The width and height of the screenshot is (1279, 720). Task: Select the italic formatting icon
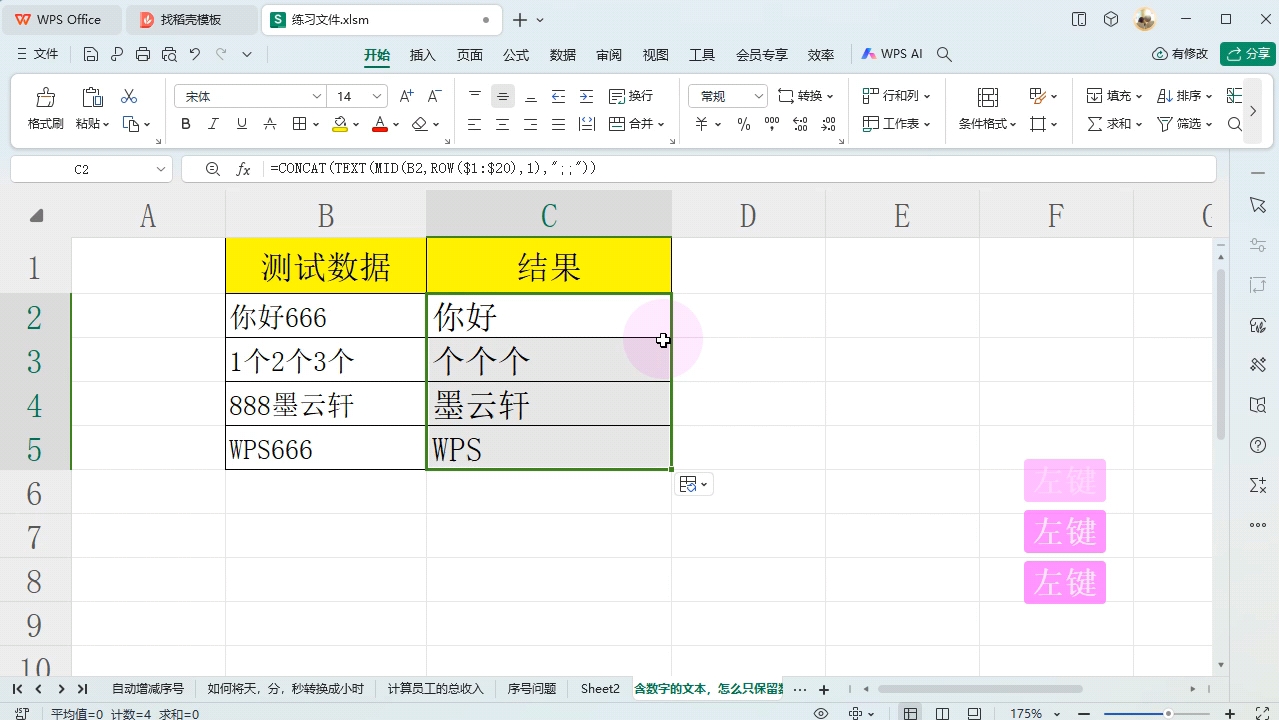[211, 123]
